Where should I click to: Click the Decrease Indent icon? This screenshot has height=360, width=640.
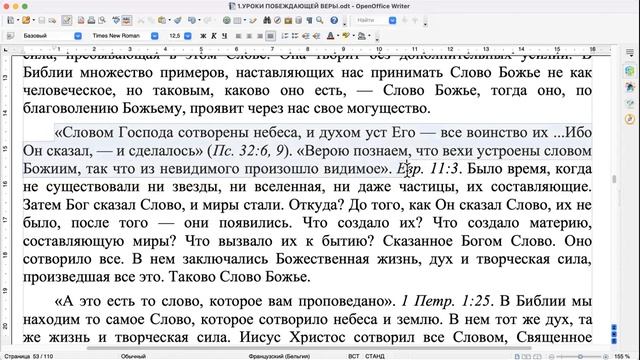[306, 36]
